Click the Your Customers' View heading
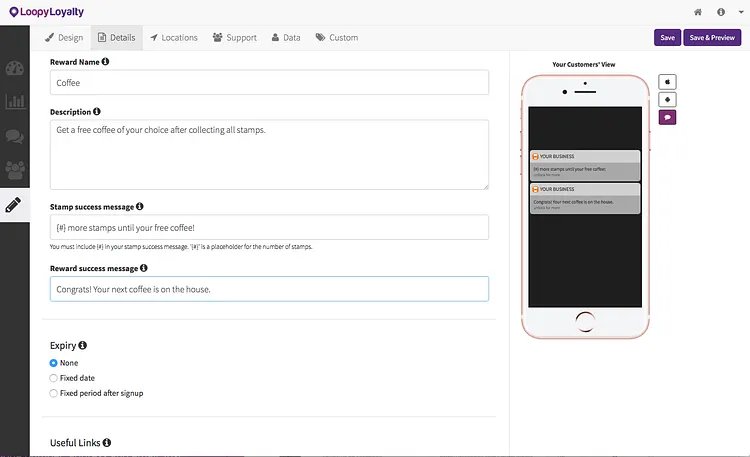 584,64
